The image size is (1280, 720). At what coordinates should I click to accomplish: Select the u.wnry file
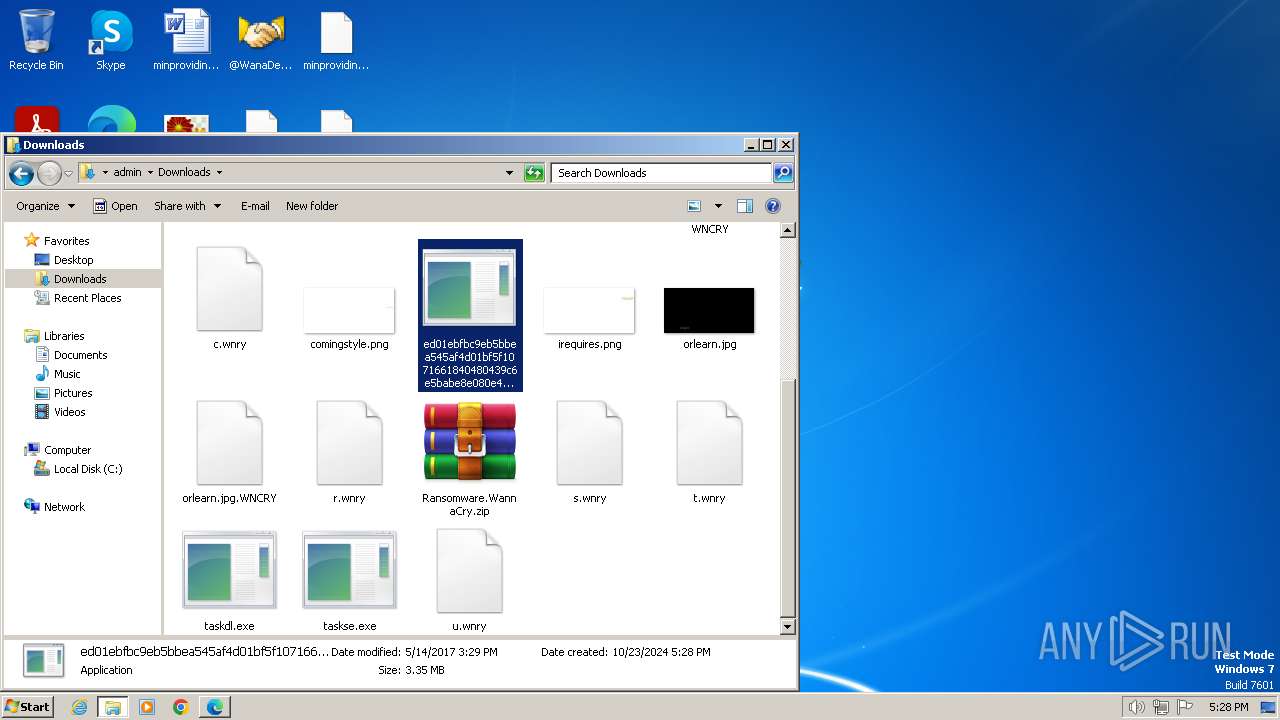(469, 580)
